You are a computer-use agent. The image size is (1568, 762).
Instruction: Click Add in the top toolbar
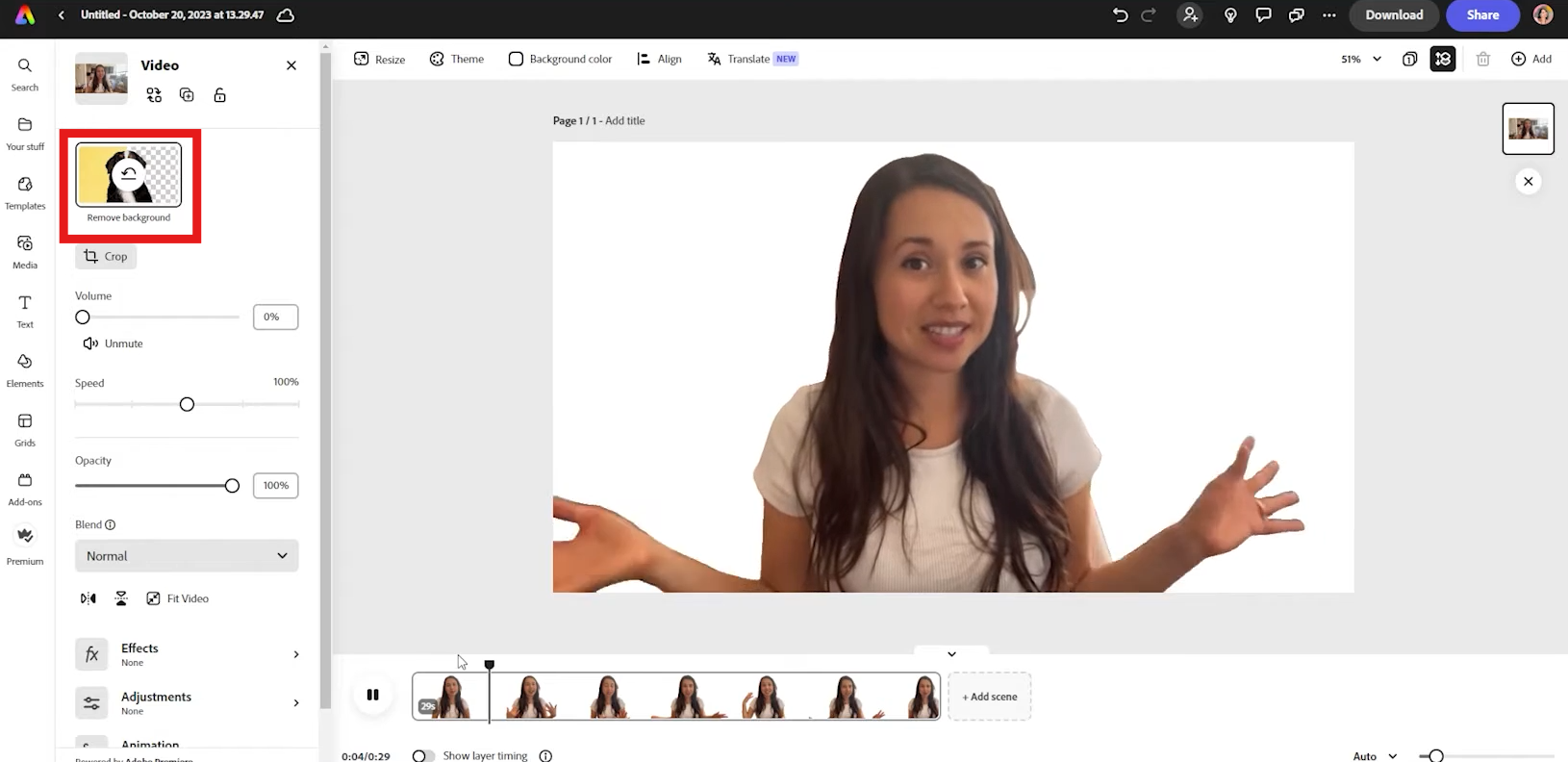coord(1531,59)
